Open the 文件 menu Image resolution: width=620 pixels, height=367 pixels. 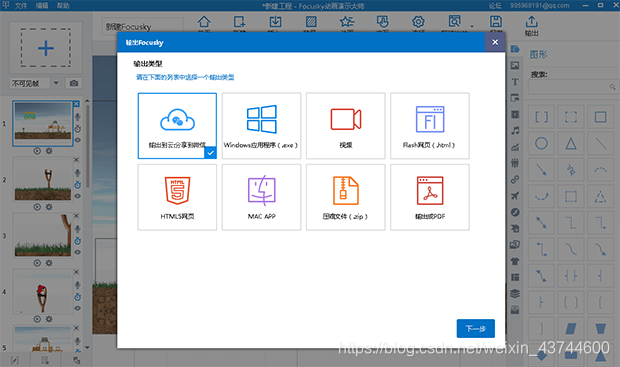click(21, 6)
